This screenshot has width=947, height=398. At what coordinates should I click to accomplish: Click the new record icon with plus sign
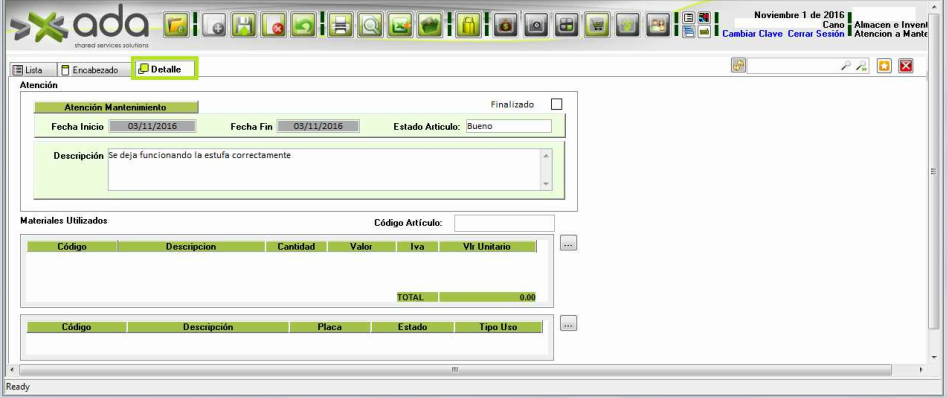(214, 25)
